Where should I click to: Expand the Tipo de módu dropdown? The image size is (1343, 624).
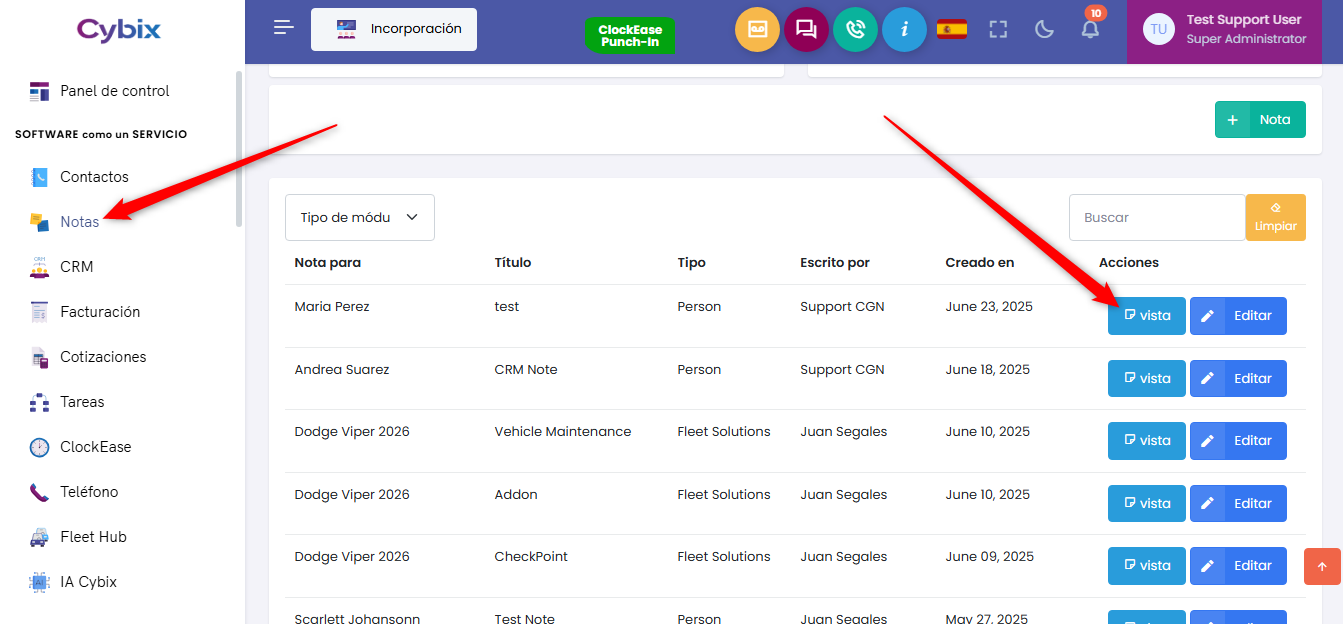click(360, 217)
